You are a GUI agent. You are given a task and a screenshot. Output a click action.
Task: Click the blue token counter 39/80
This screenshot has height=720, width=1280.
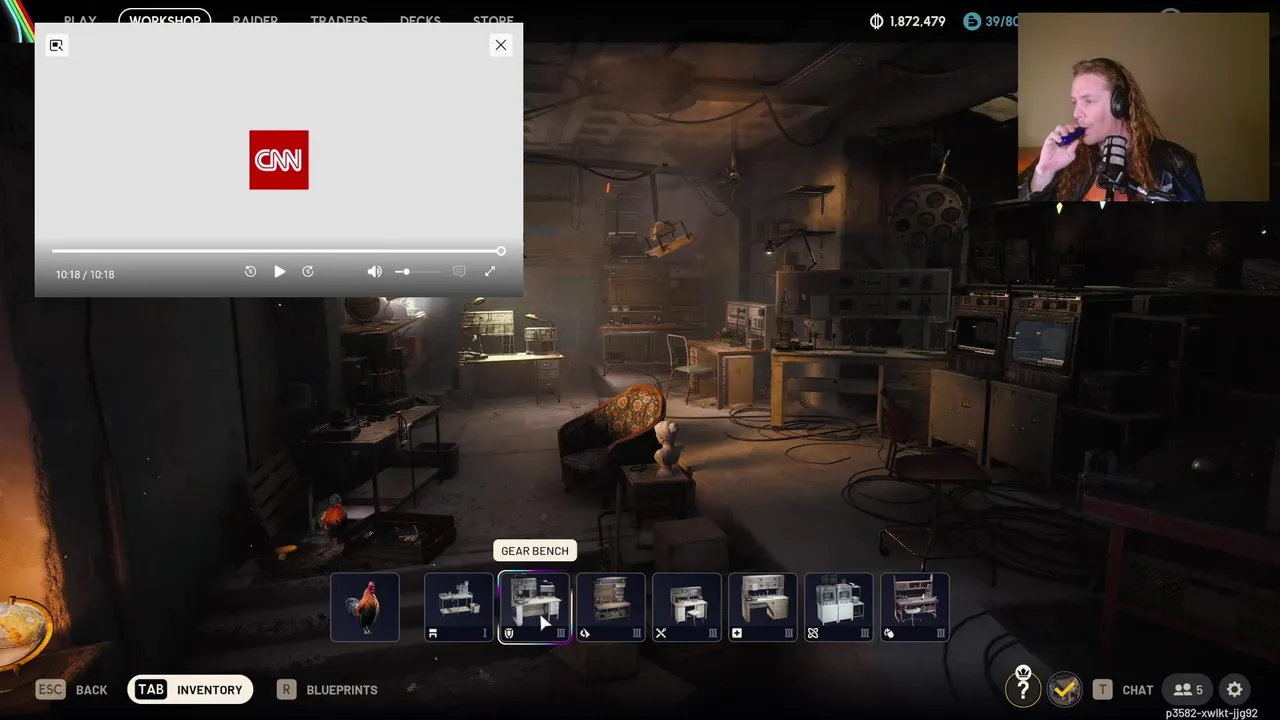pyautogui.click(x=992, y=21)
